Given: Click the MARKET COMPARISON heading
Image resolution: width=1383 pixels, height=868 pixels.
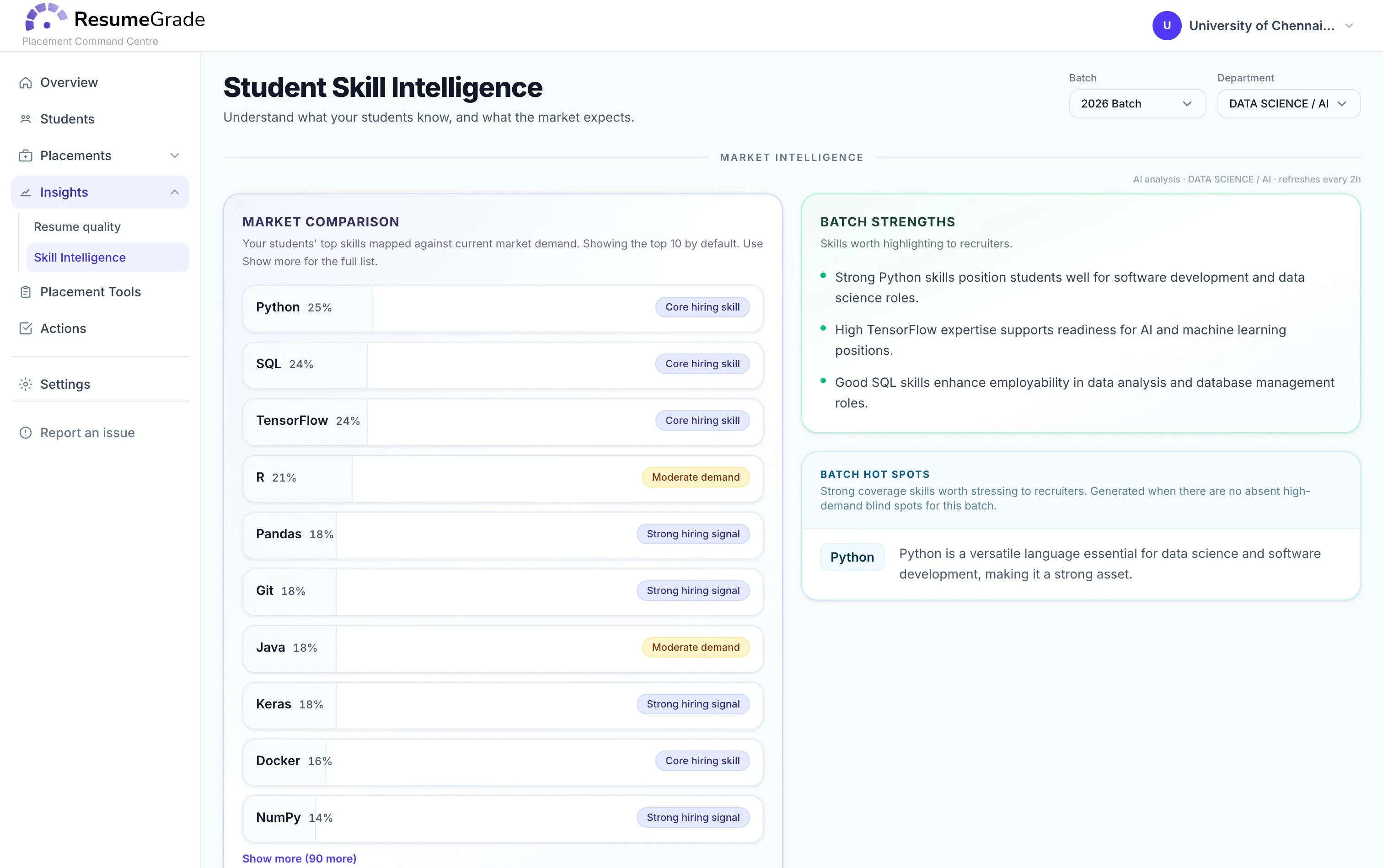Looking at the screenshot, I should 320,222.
